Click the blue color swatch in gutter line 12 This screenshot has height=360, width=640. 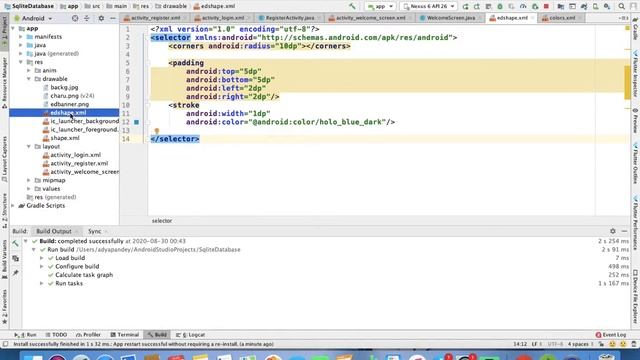click(x=136, y=122)
